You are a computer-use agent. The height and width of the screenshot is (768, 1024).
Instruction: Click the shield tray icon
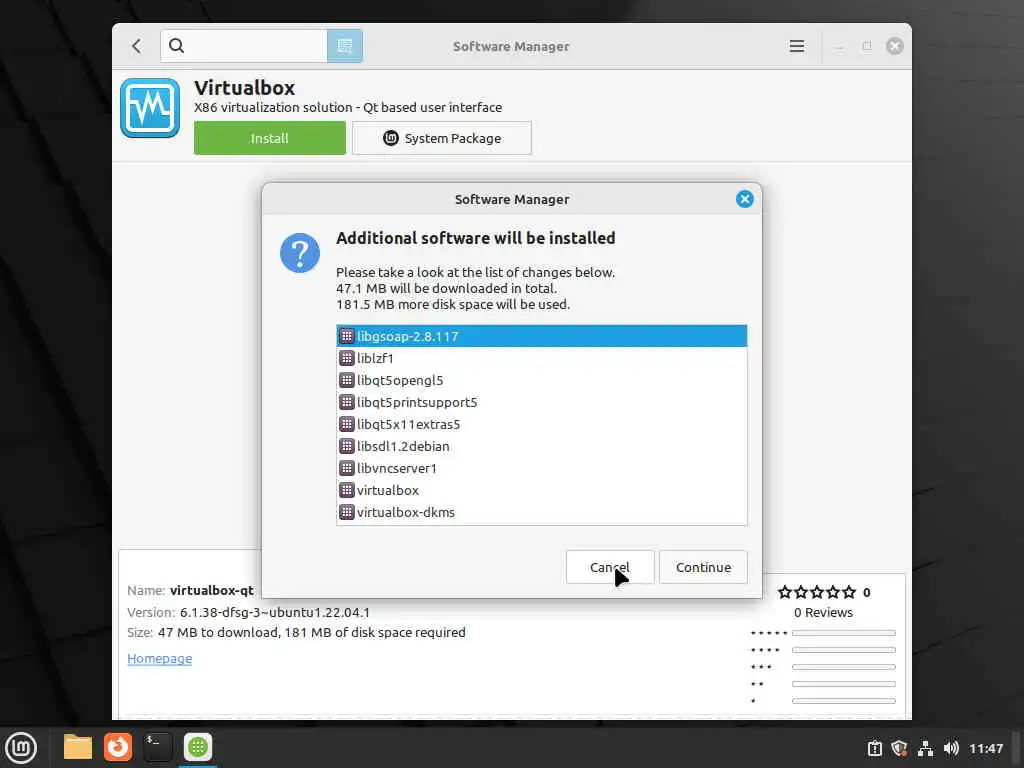pyautogui.click(x=900, y=748)
